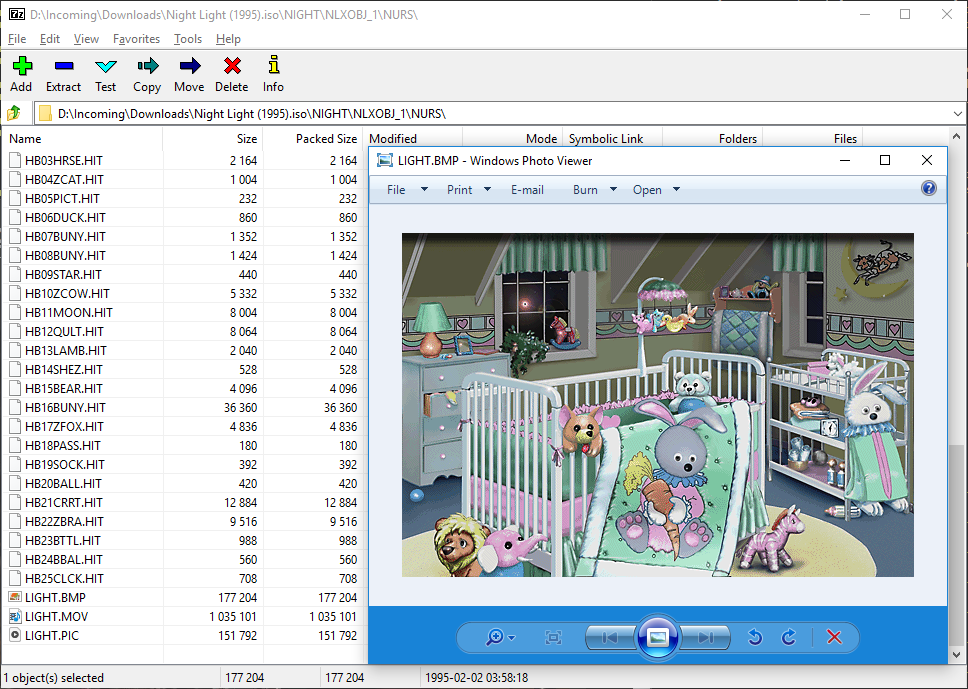Click the Symbolic Link column header
Viewport: 968px width, 689px height.
click(612, 139)
